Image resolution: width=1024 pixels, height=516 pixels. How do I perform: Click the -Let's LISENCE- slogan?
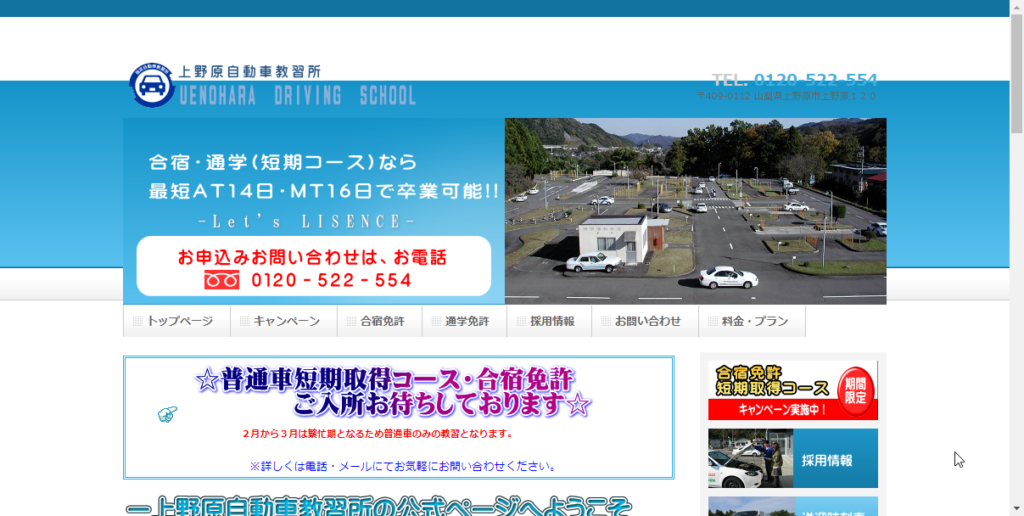306,222
